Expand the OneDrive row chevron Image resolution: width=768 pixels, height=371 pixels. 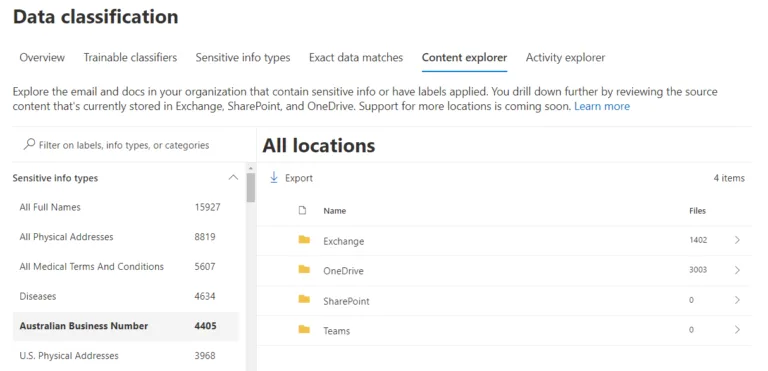pos(737,270)
